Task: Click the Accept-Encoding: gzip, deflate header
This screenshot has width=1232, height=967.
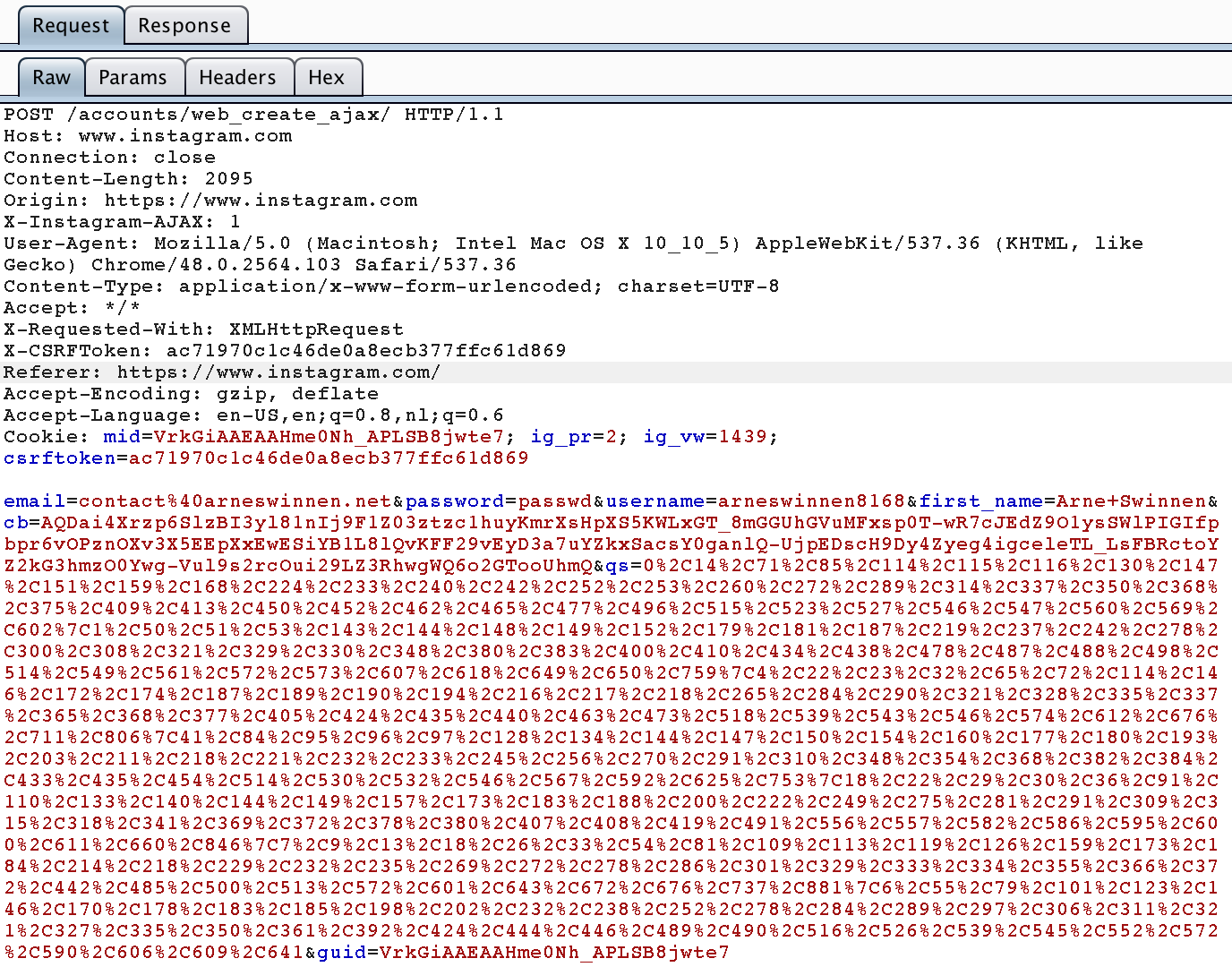Action: click(191, 394)
